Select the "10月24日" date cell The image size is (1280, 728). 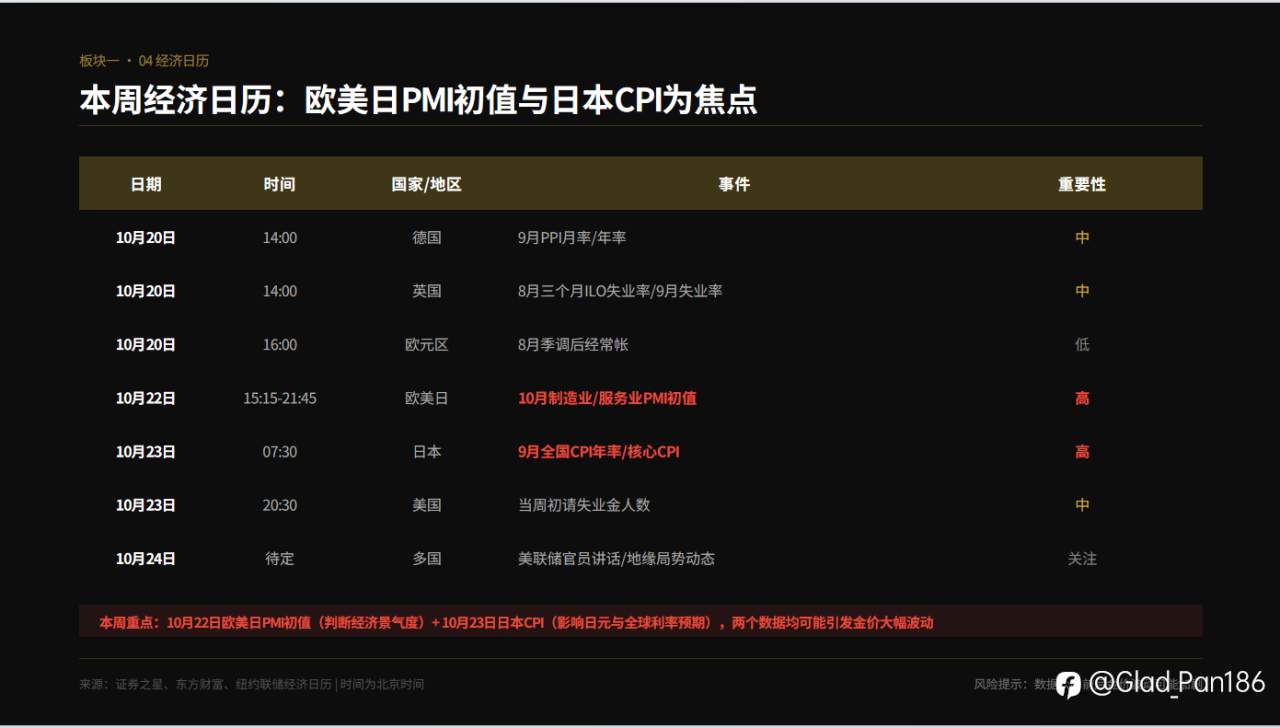146,559
